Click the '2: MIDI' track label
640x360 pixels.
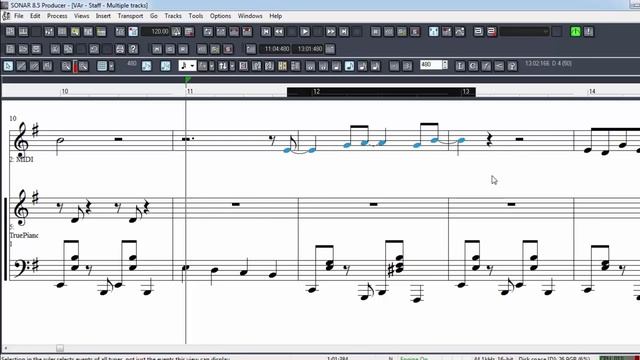21,159
